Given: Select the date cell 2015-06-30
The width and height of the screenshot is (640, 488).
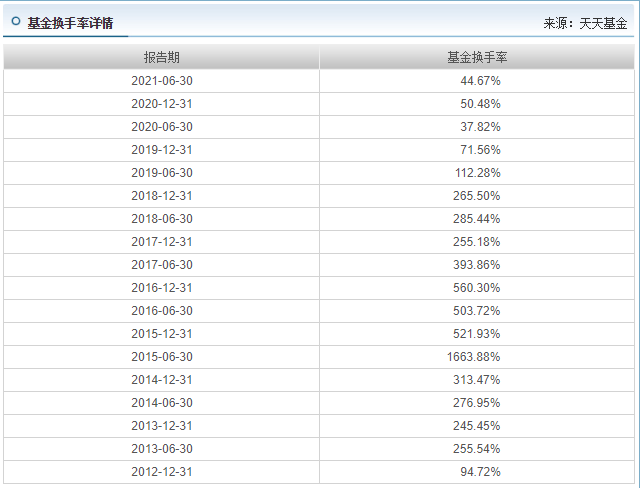Looking at the screenshot, I should pyautogui.click(x=162, y=357).
